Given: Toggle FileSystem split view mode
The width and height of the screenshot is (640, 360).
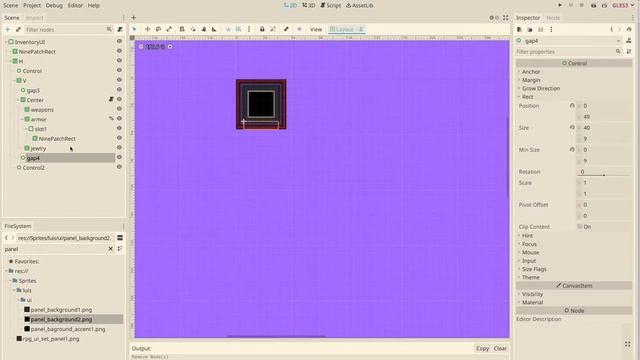Looking at the screenshot, I should 120,238.
